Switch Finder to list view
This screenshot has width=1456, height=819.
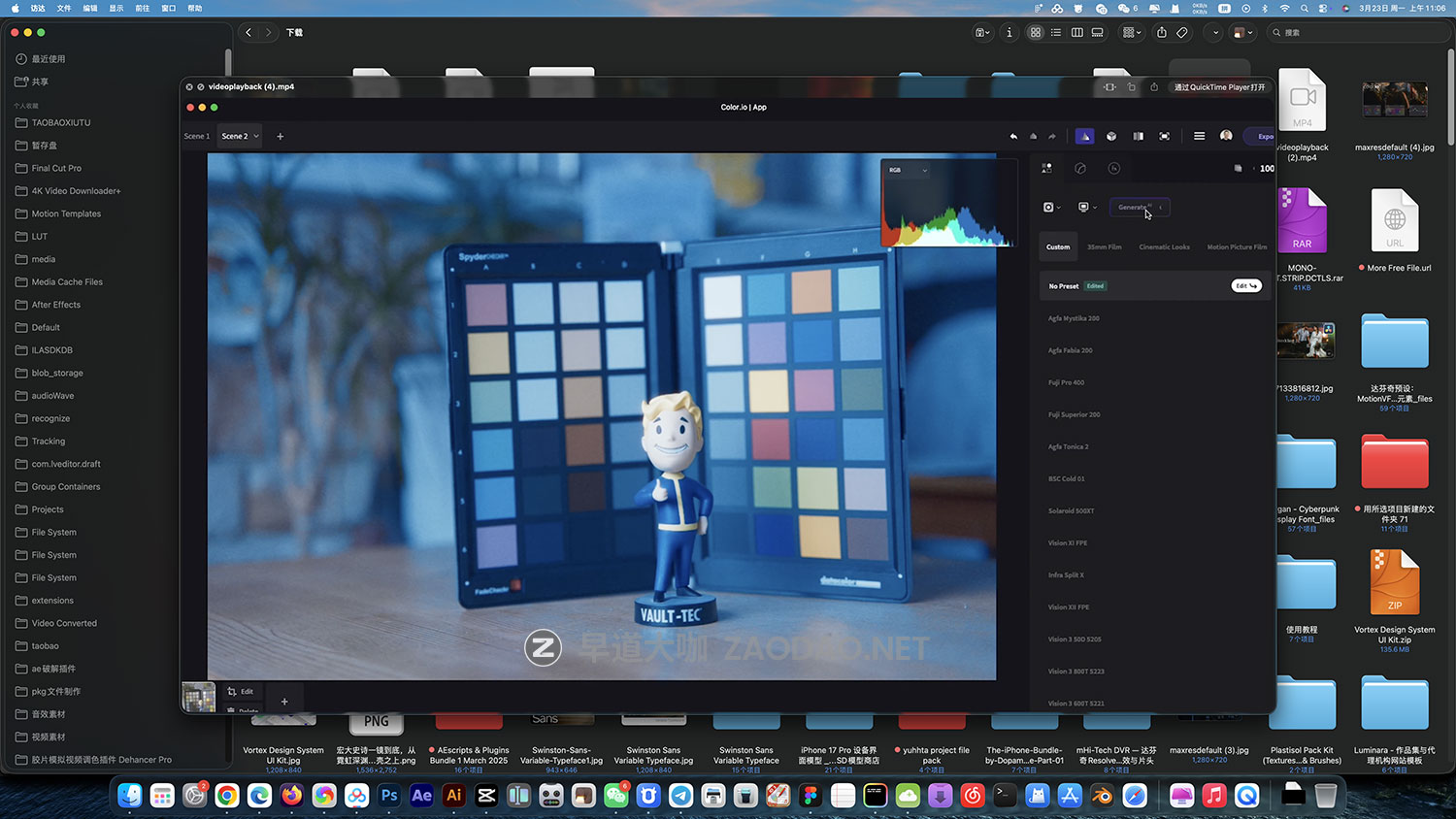[x=1056, y=32]
